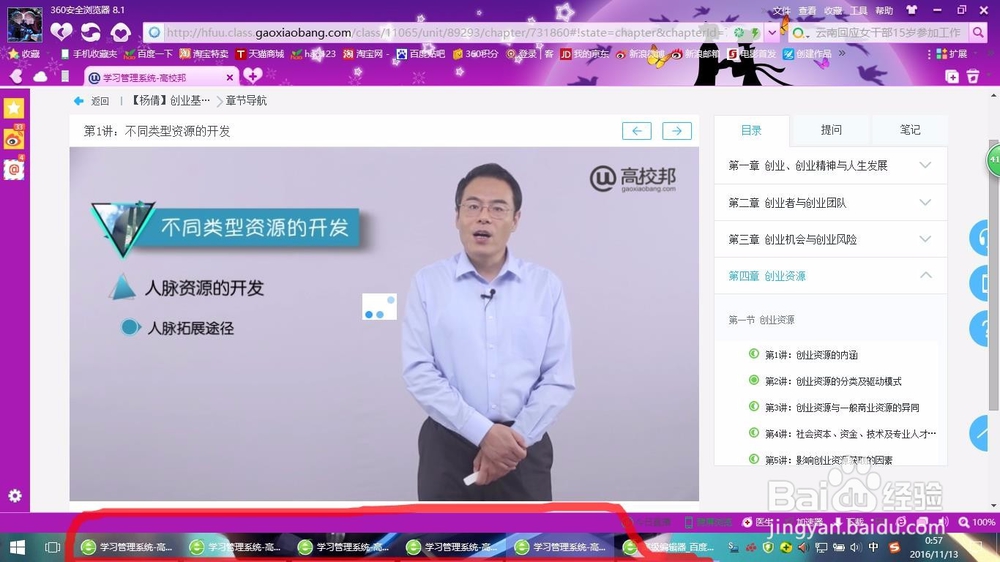Open the skin changer shirt icon
1000x562 pixels.
(911, 10)
